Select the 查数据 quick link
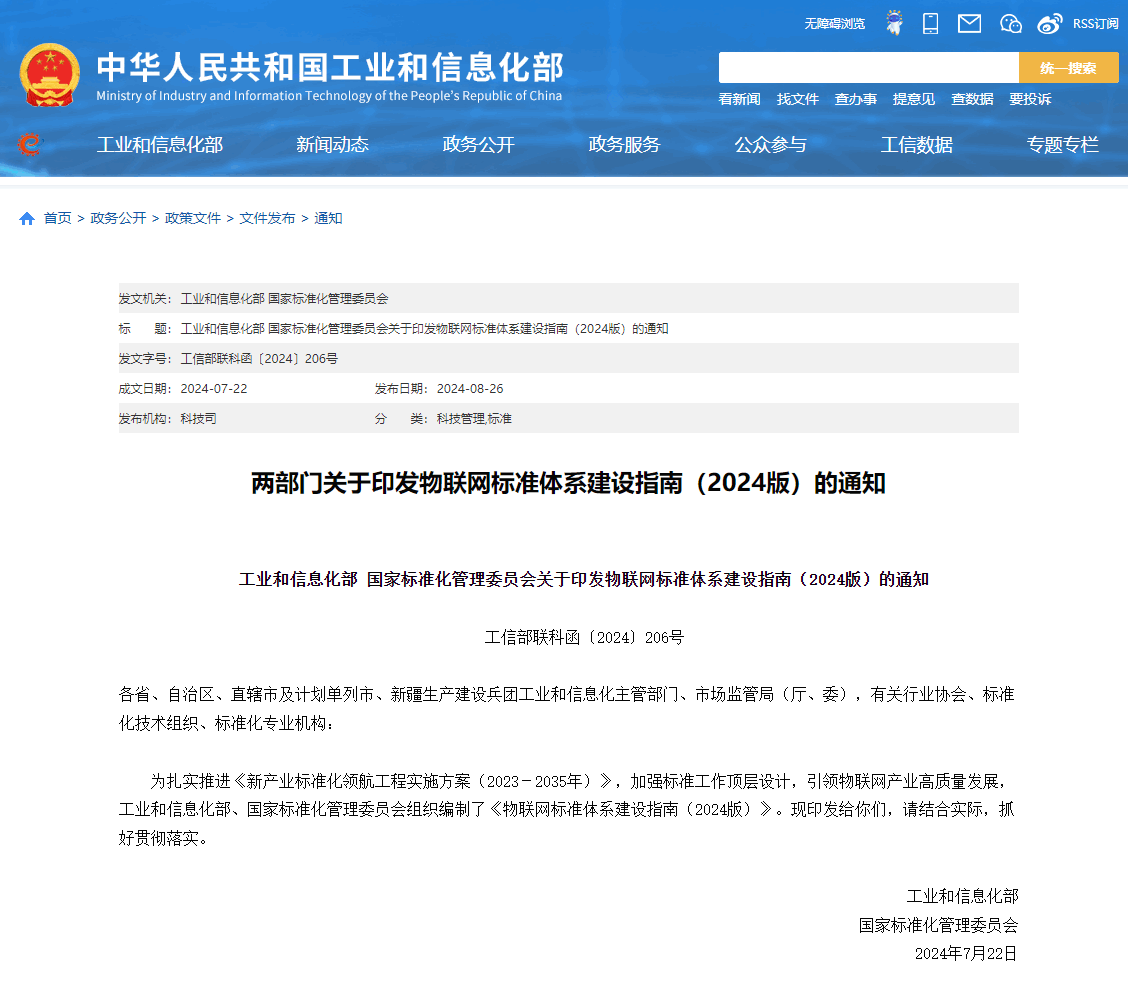1128x986 pixels. click(972, 99)
